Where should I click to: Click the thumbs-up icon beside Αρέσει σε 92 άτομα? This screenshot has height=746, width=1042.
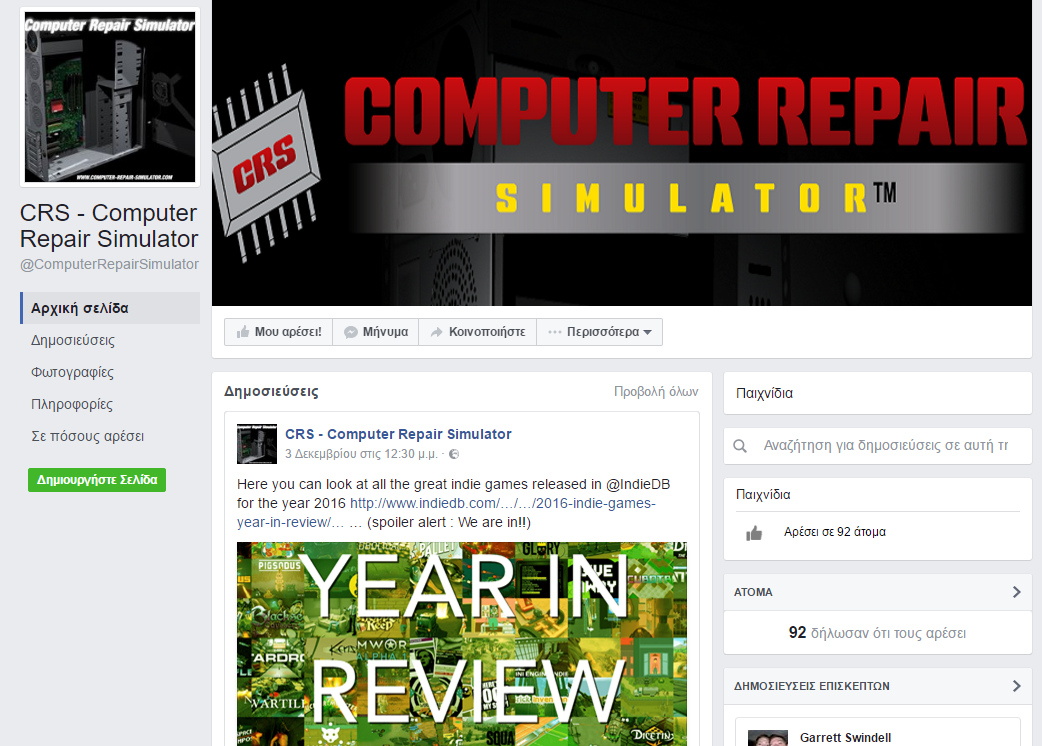(x=754, y=533)
